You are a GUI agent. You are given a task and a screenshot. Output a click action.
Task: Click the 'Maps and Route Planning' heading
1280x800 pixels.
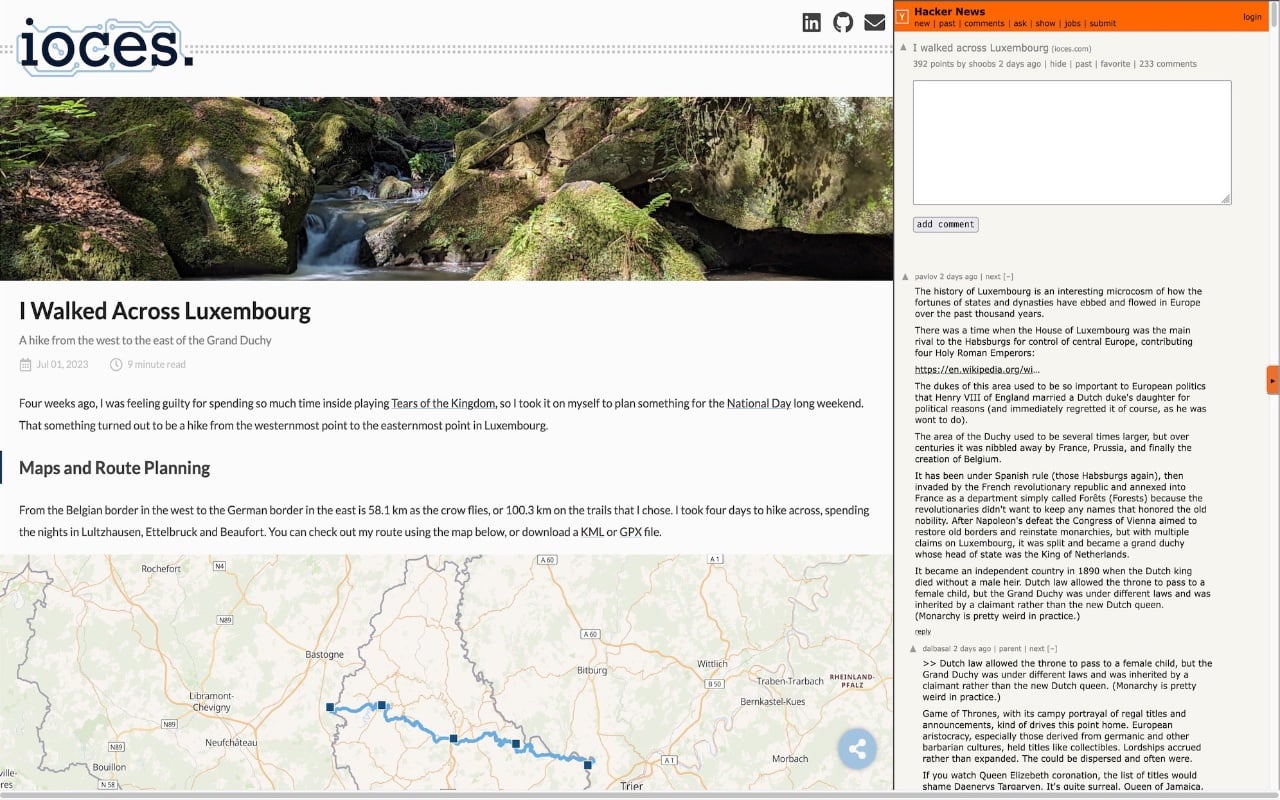[114, 468]
